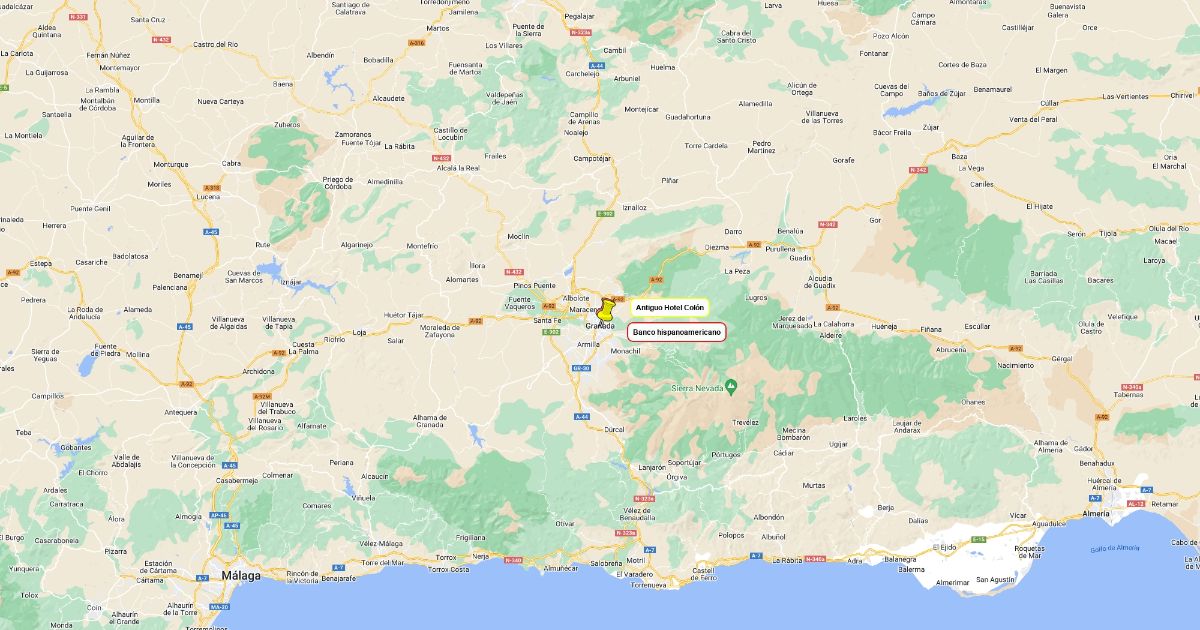Click the AL-12 road shield near Almería
Viewport: 1200px width, 630px height.
click(1136, 503)
